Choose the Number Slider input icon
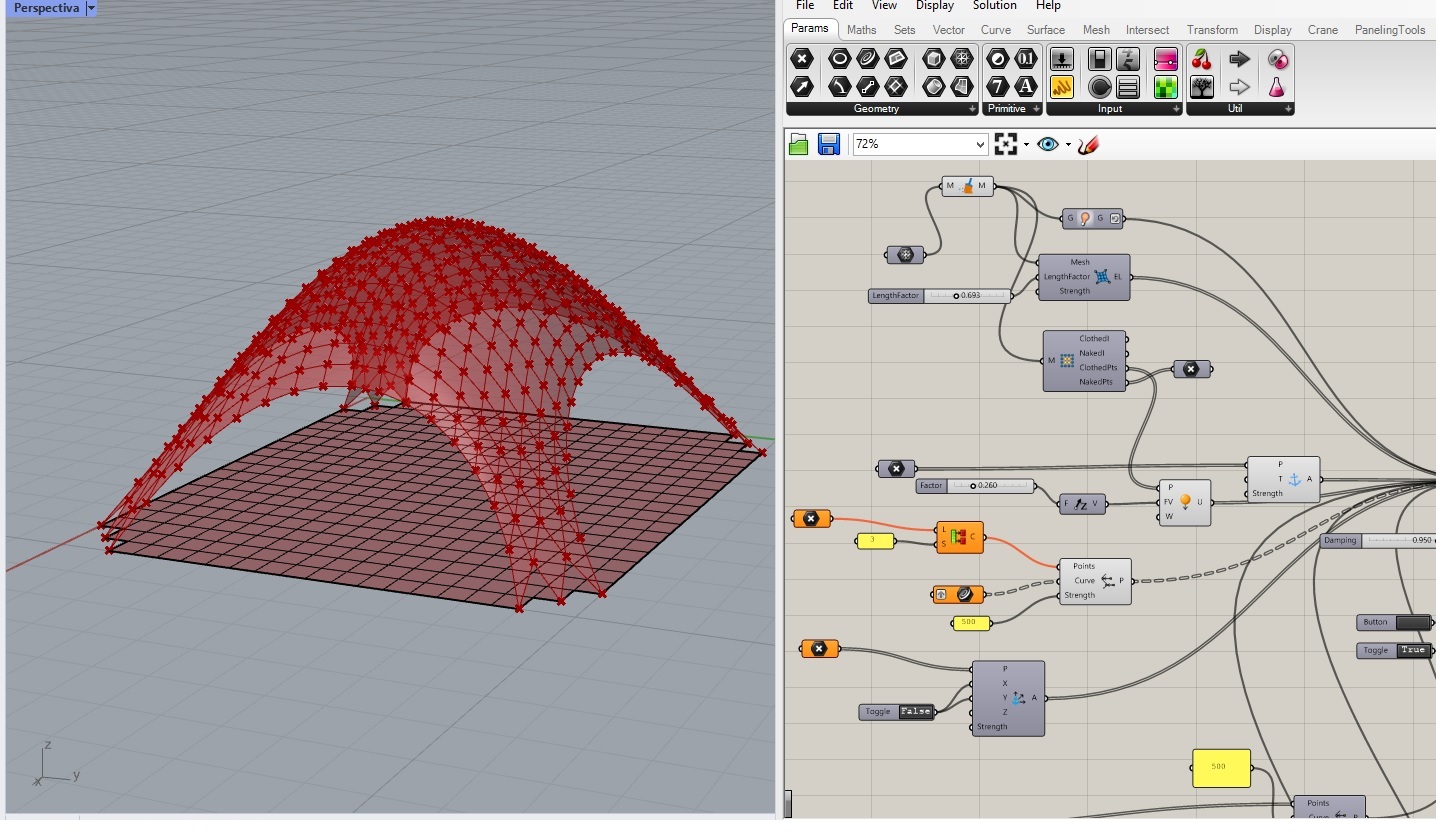 pyautogui.click(x=1062, y=59)
